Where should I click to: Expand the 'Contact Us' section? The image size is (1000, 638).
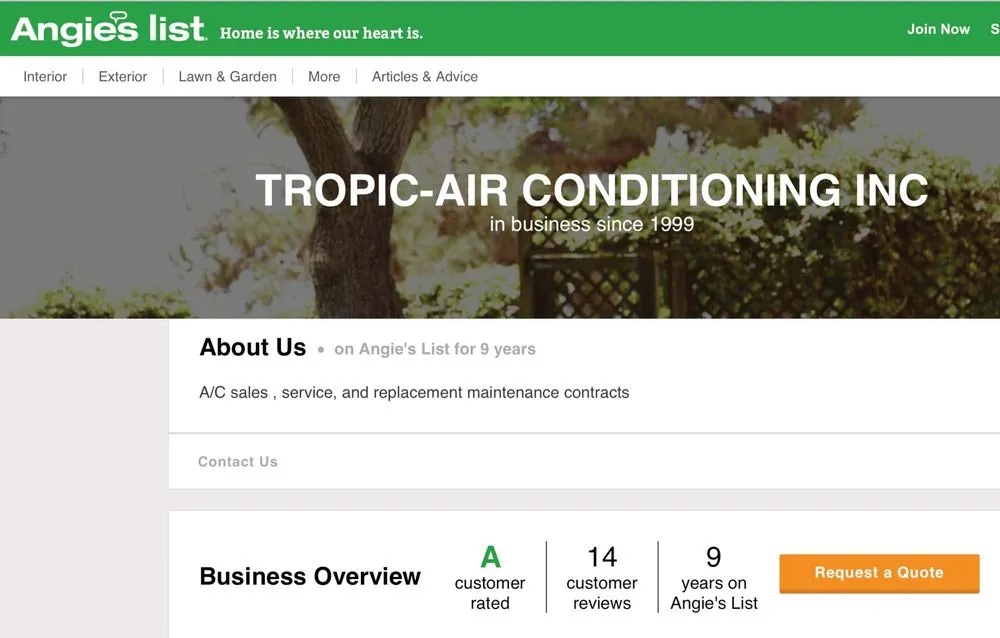[x=237, y=461]
